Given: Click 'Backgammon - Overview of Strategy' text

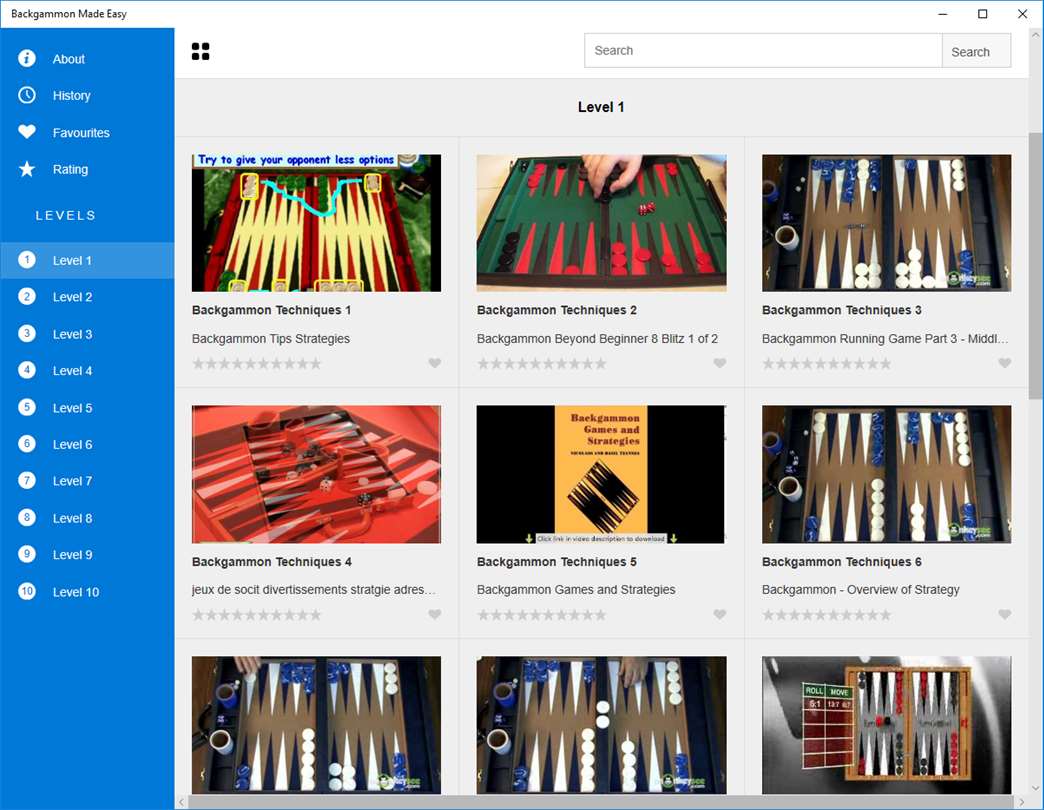Looking at the screenshot, I should coord(860,590).
